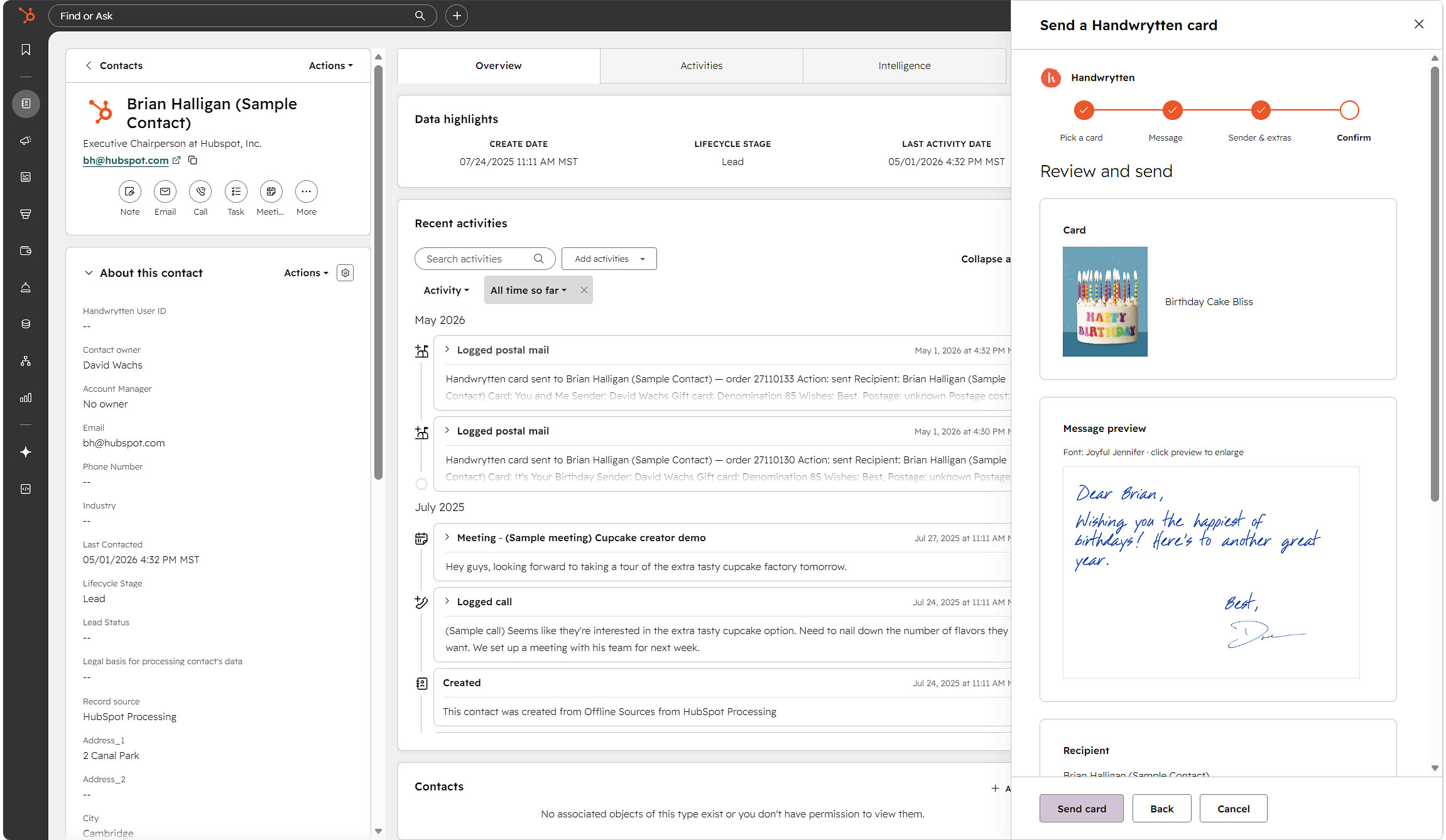Open the Marketing megaphone sidebar icon
The image size is (1446, 840).
tap(26, 140)
